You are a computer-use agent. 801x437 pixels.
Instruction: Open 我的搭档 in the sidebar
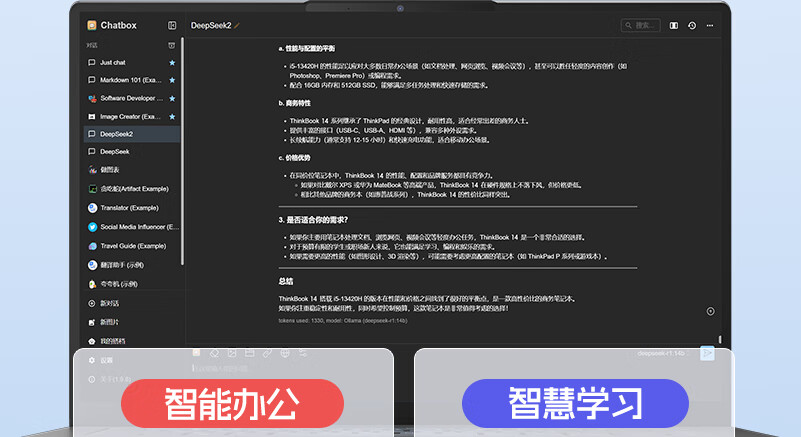coord(106,341)
